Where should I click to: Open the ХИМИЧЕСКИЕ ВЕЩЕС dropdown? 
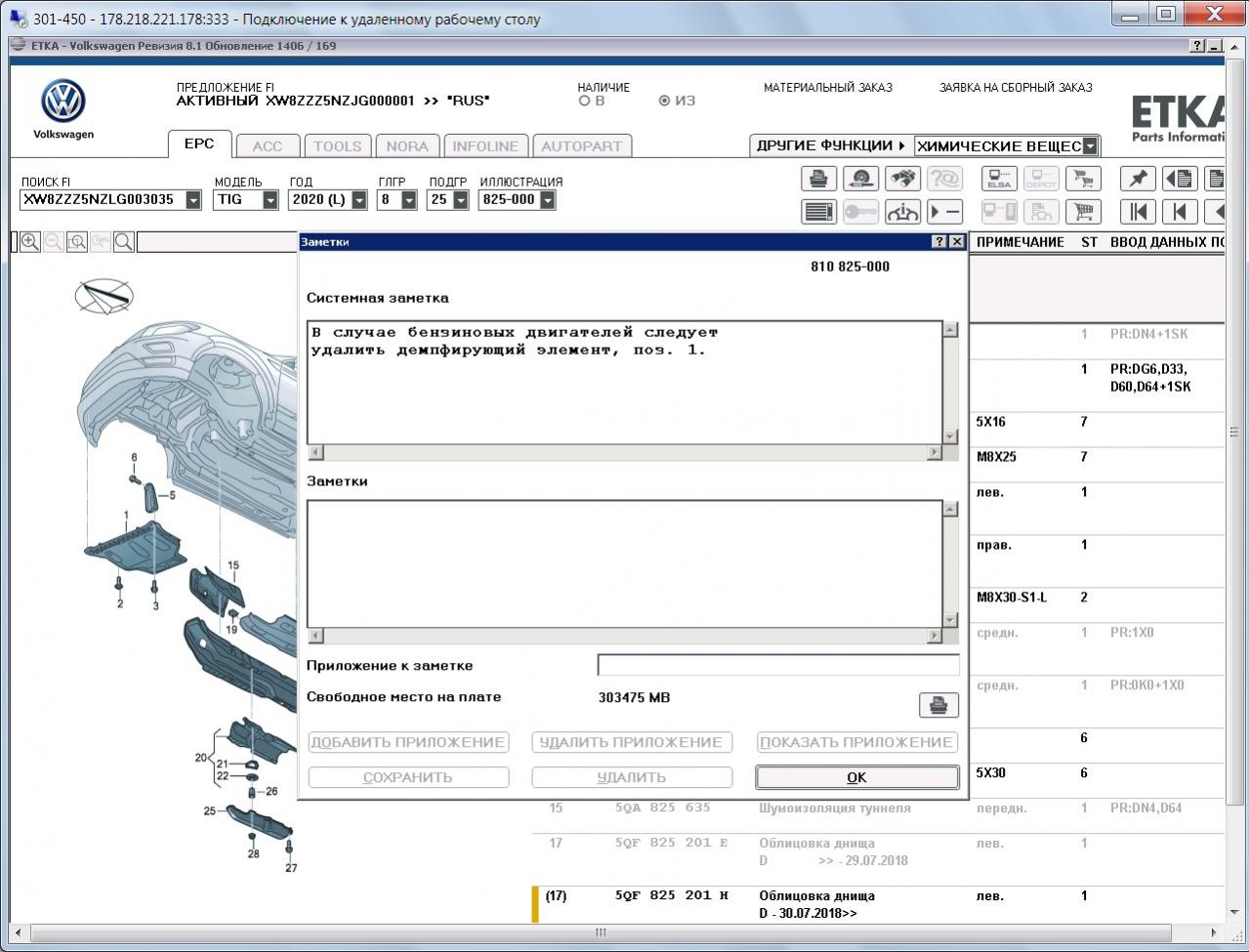1090,146
